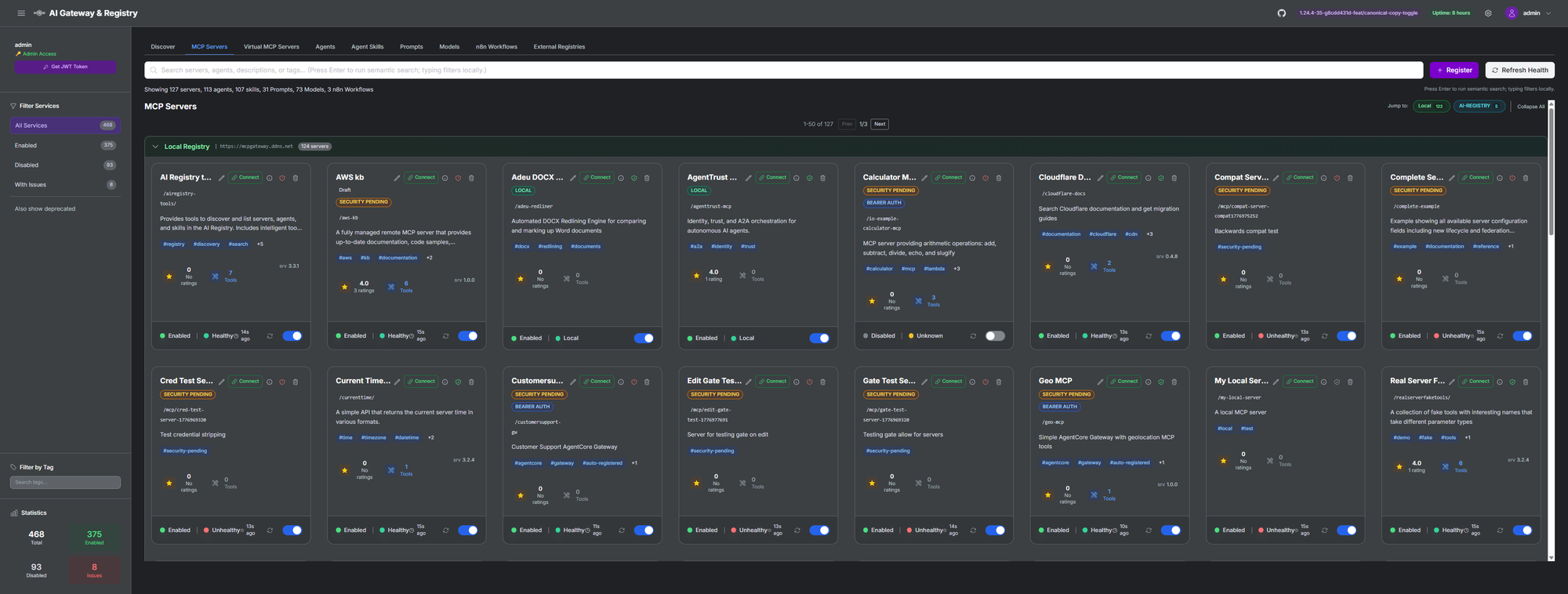Get a JWT token
1568x594 pixels.
65,67
